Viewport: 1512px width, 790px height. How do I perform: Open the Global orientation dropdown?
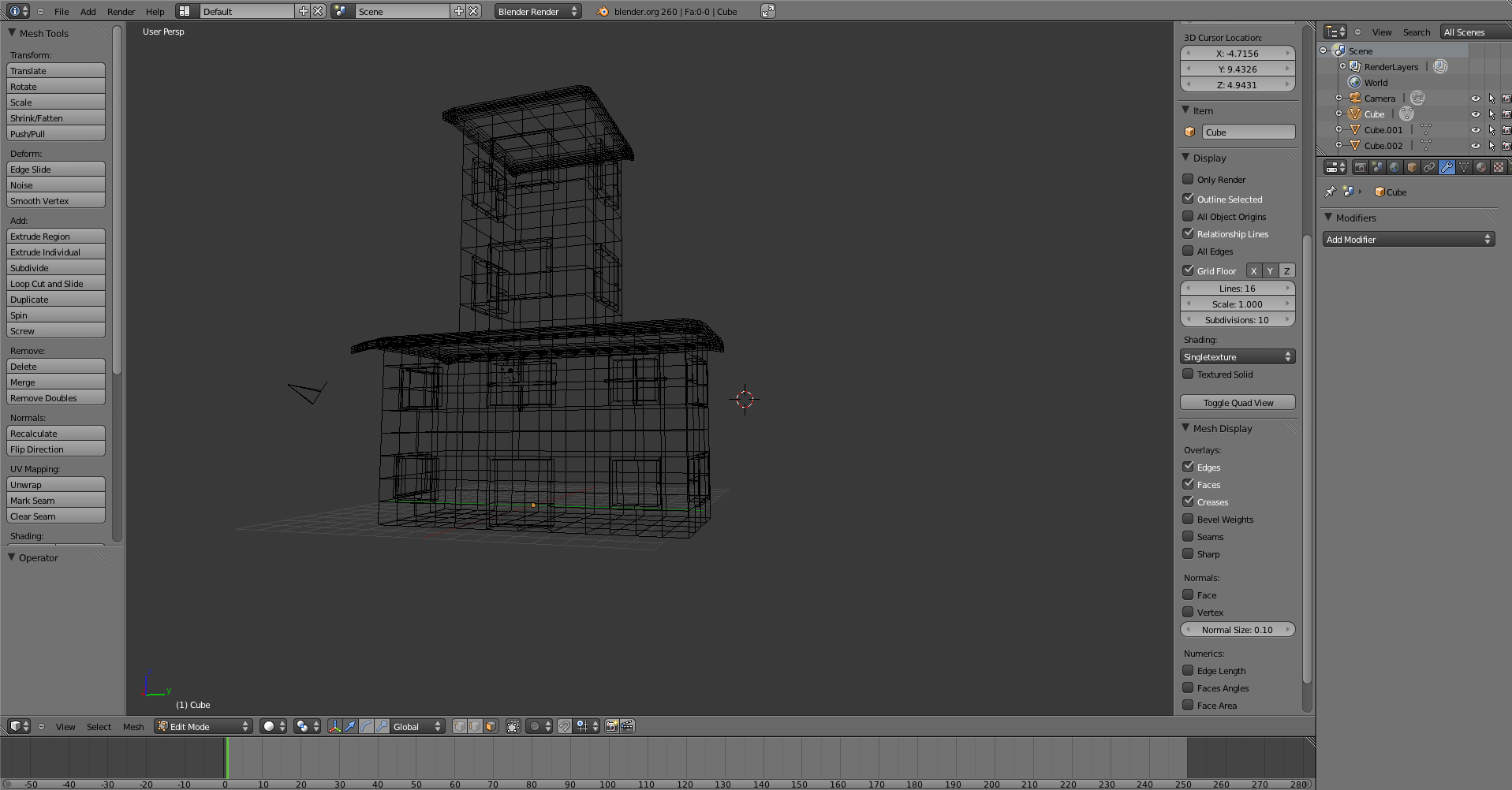click(x=417, y=726)
